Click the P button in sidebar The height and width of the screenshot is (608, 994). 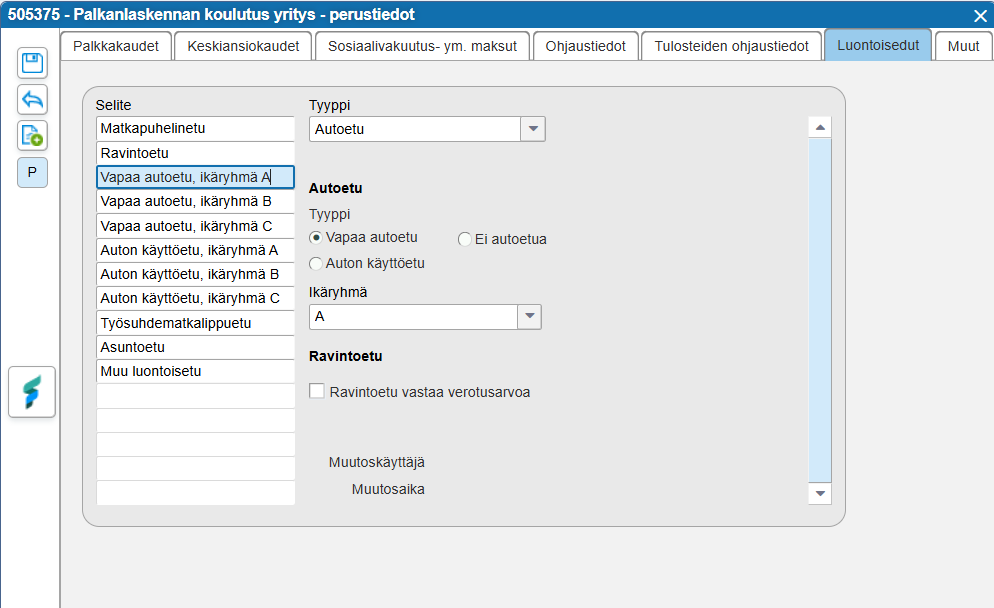(x=32, y=172)
